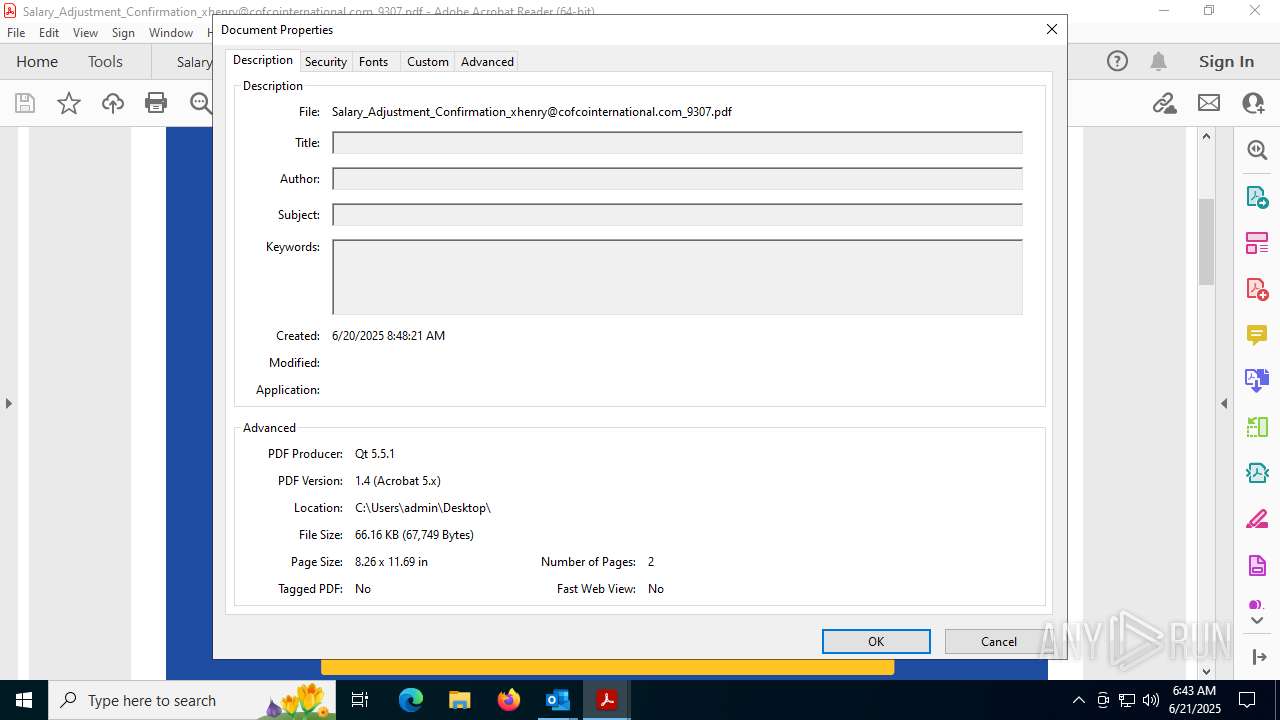Click the Help question mark icon
The width and height of the screenshot is (1280, 720).
coord(1117,61)
